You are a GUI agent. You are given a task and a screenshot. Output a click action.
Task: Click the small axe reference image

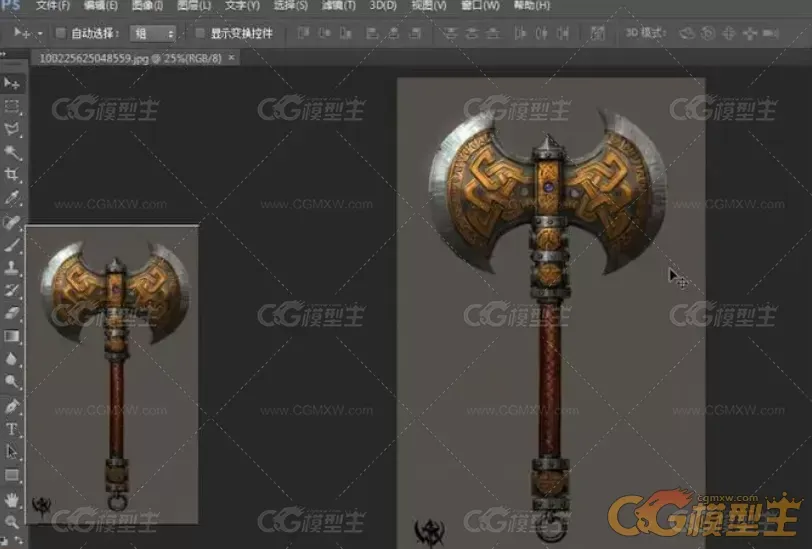coord(112,375)
